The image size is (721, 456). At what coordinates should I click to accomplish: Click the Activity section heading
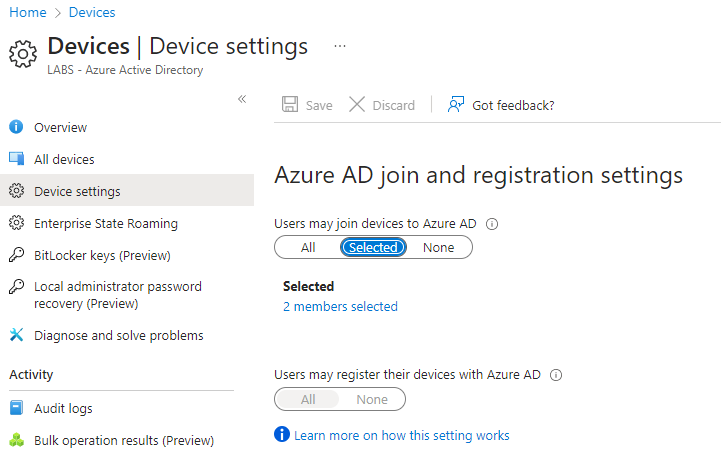31,375
